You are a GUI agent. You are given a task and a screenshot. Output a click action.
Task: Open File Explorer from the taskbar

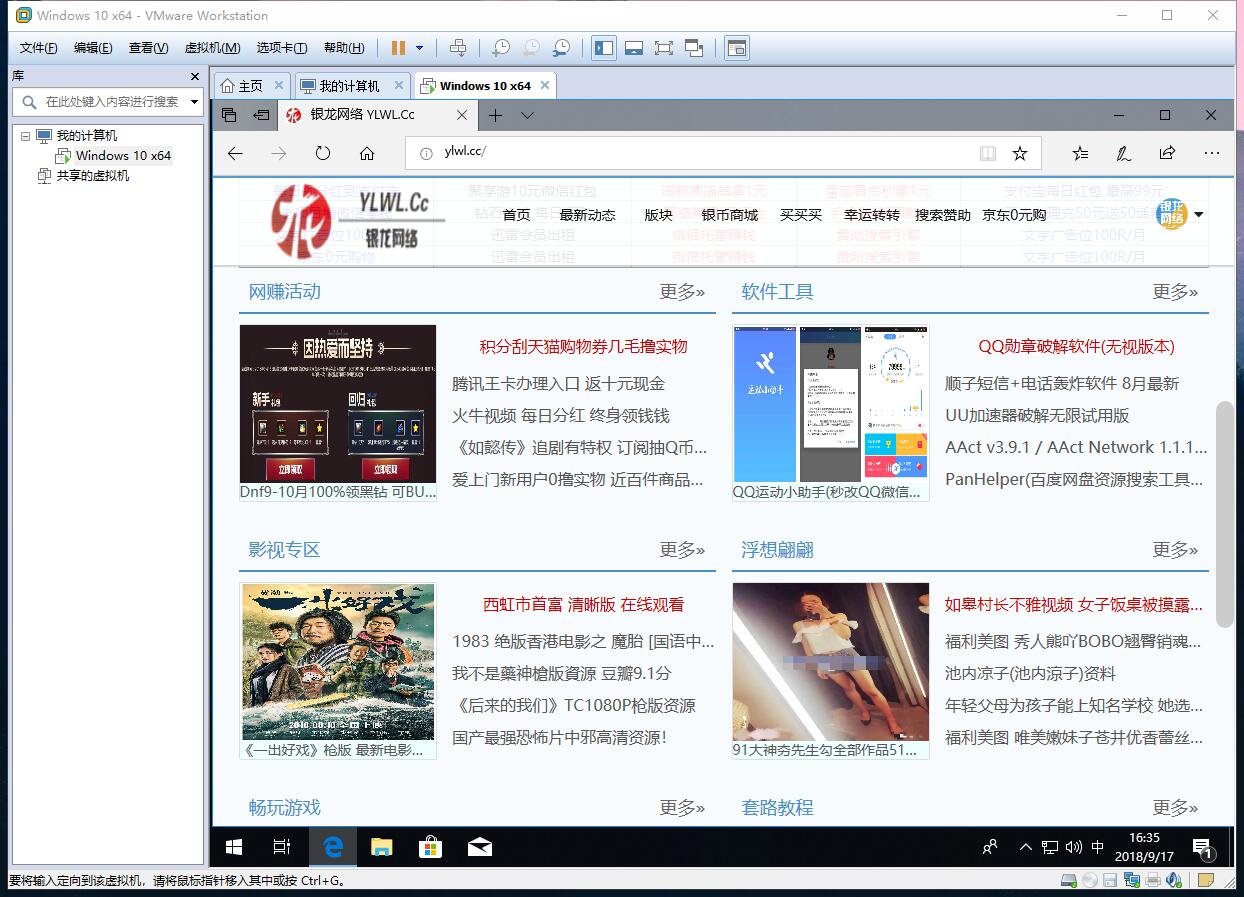click(382, 847)
